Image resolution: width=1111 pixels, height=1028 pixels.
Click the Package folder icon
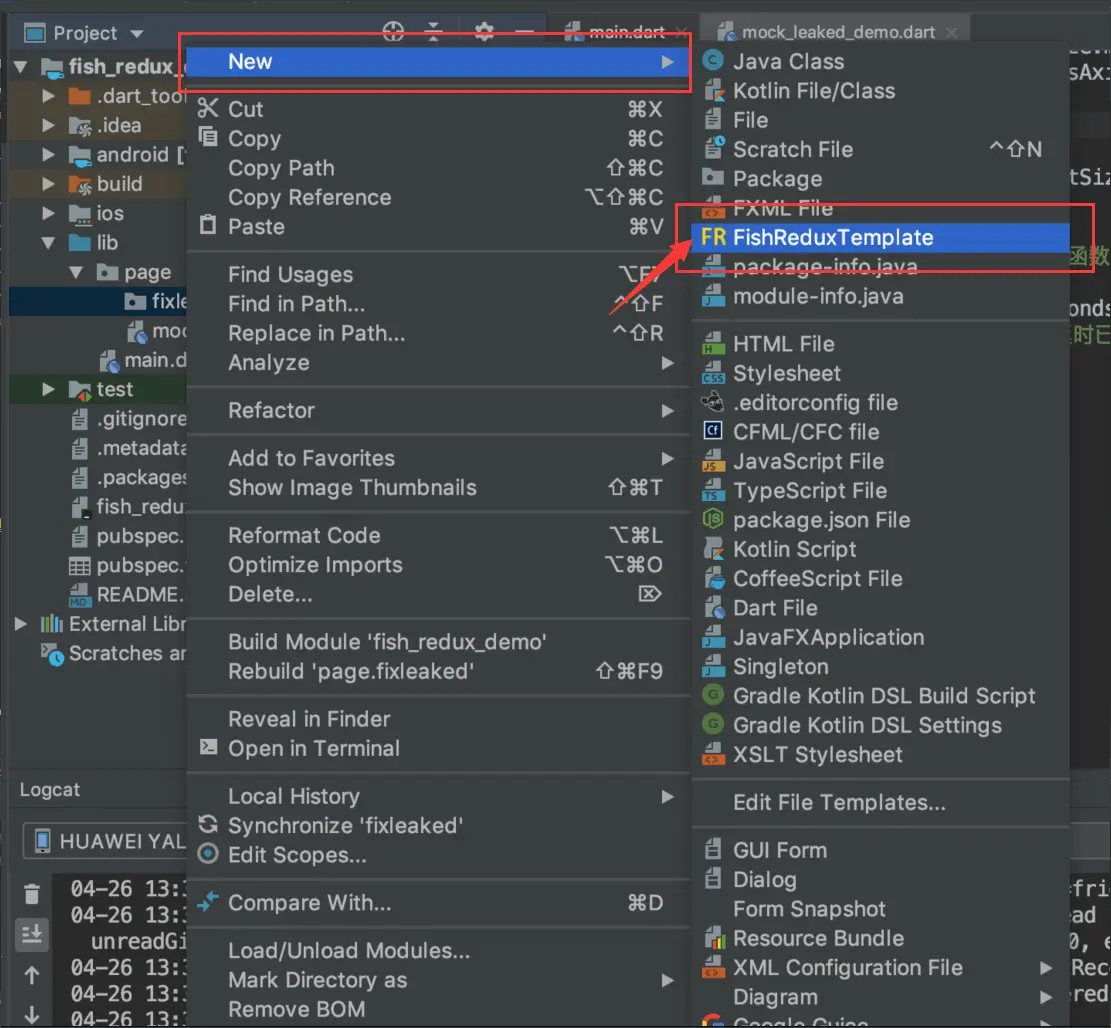(713, 178)
